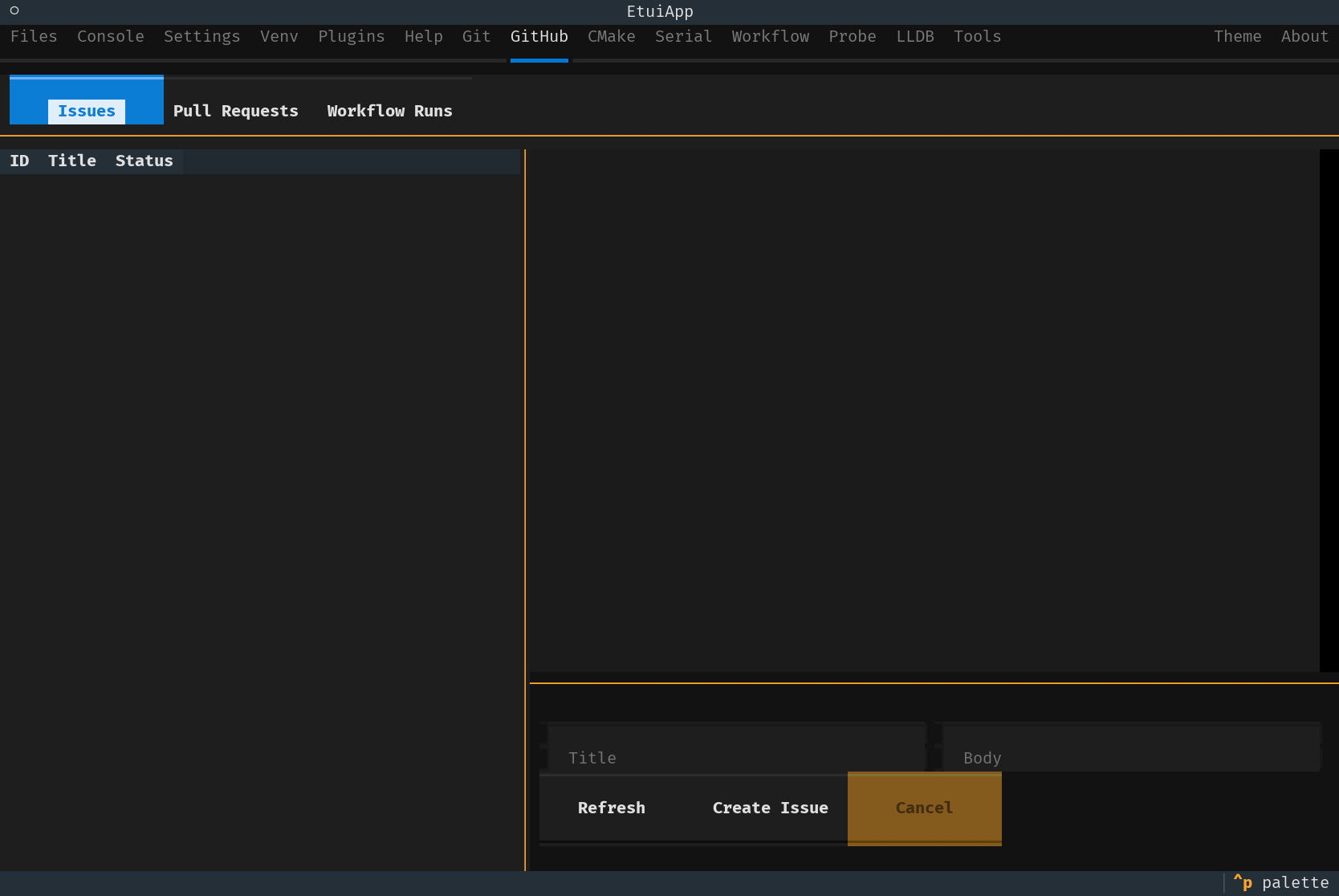The height and width of the screenshot is (896, 1339).
Task: Click the Title column header
Action: (x=72, y=161)
